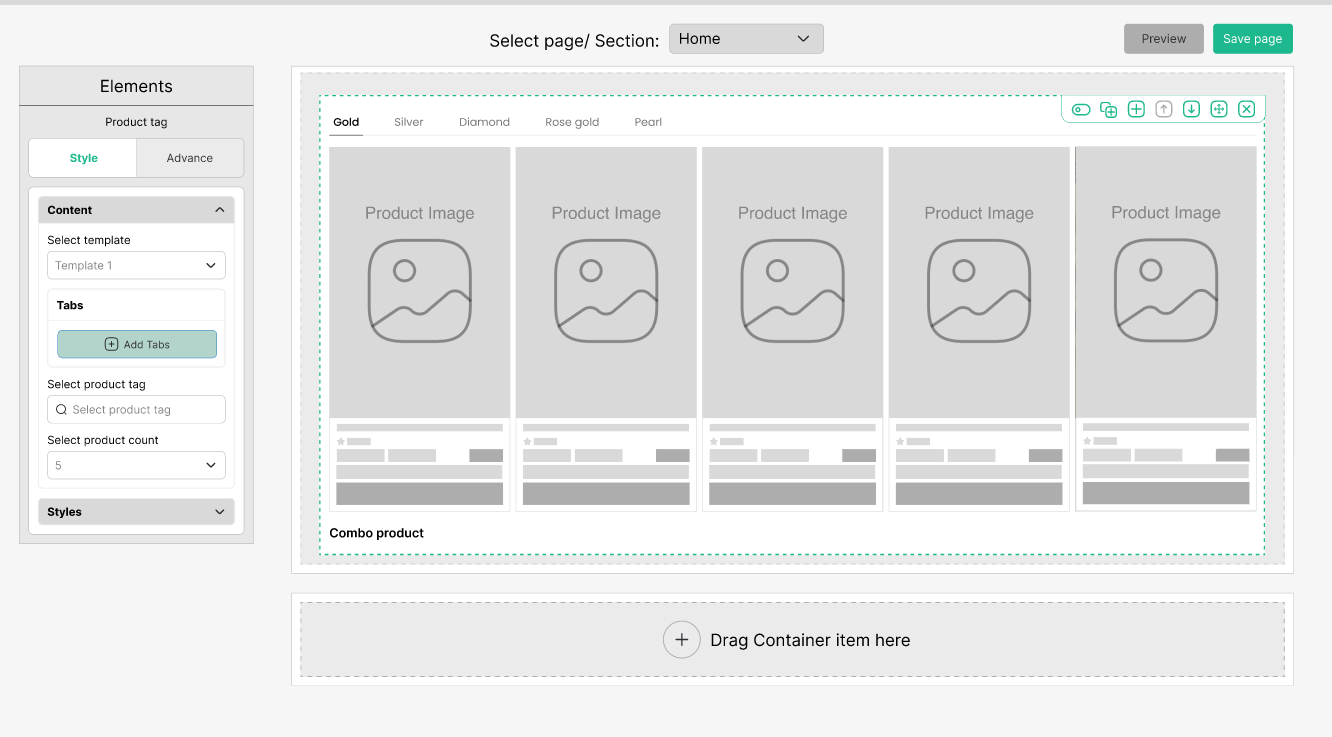1332x737 pixels.
Task: Click the four-way move drag handle icon
Action: (1219, 110)
